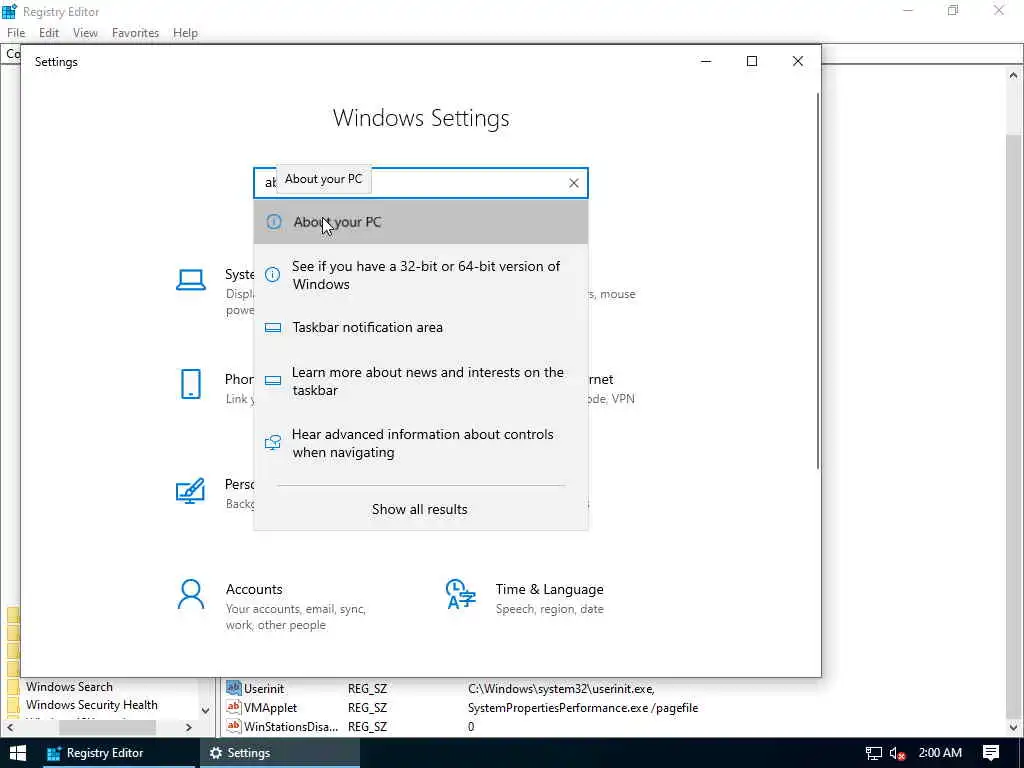Select Windows Security Health key in registry tree

click(x=92, y=705)
